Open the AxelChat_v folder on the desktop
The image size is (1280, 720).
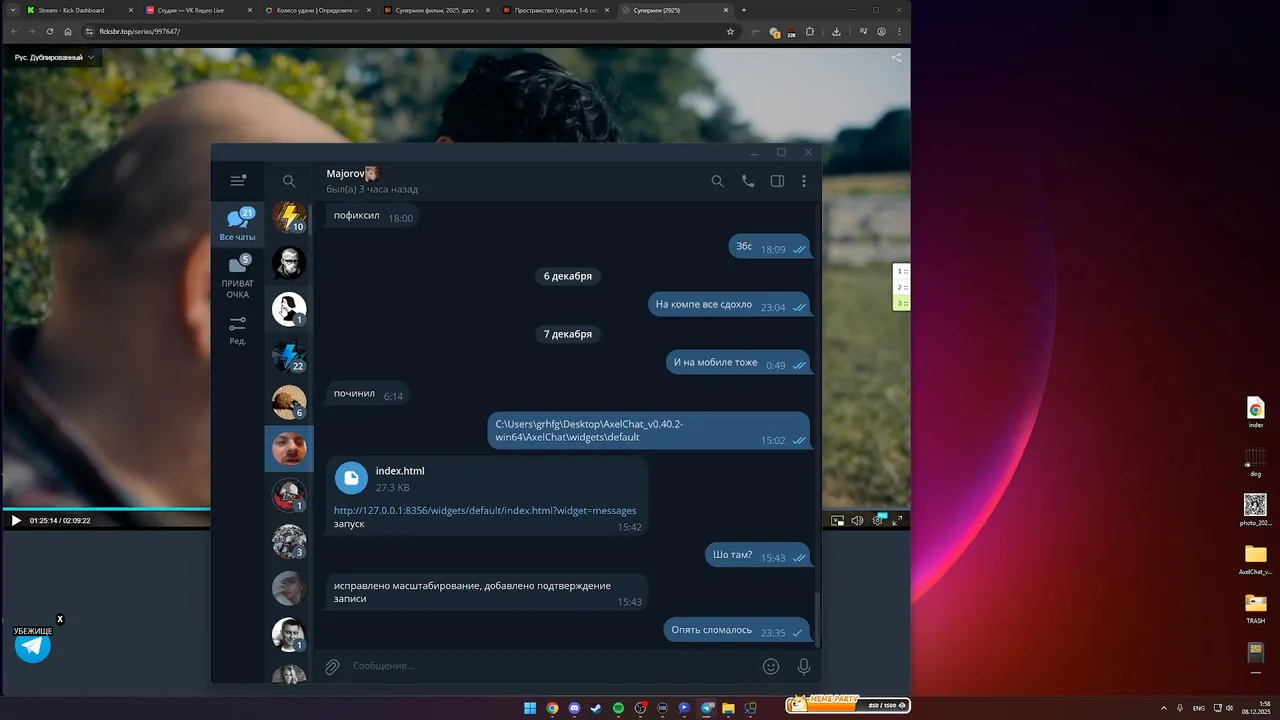click(x=1255, y=560)
